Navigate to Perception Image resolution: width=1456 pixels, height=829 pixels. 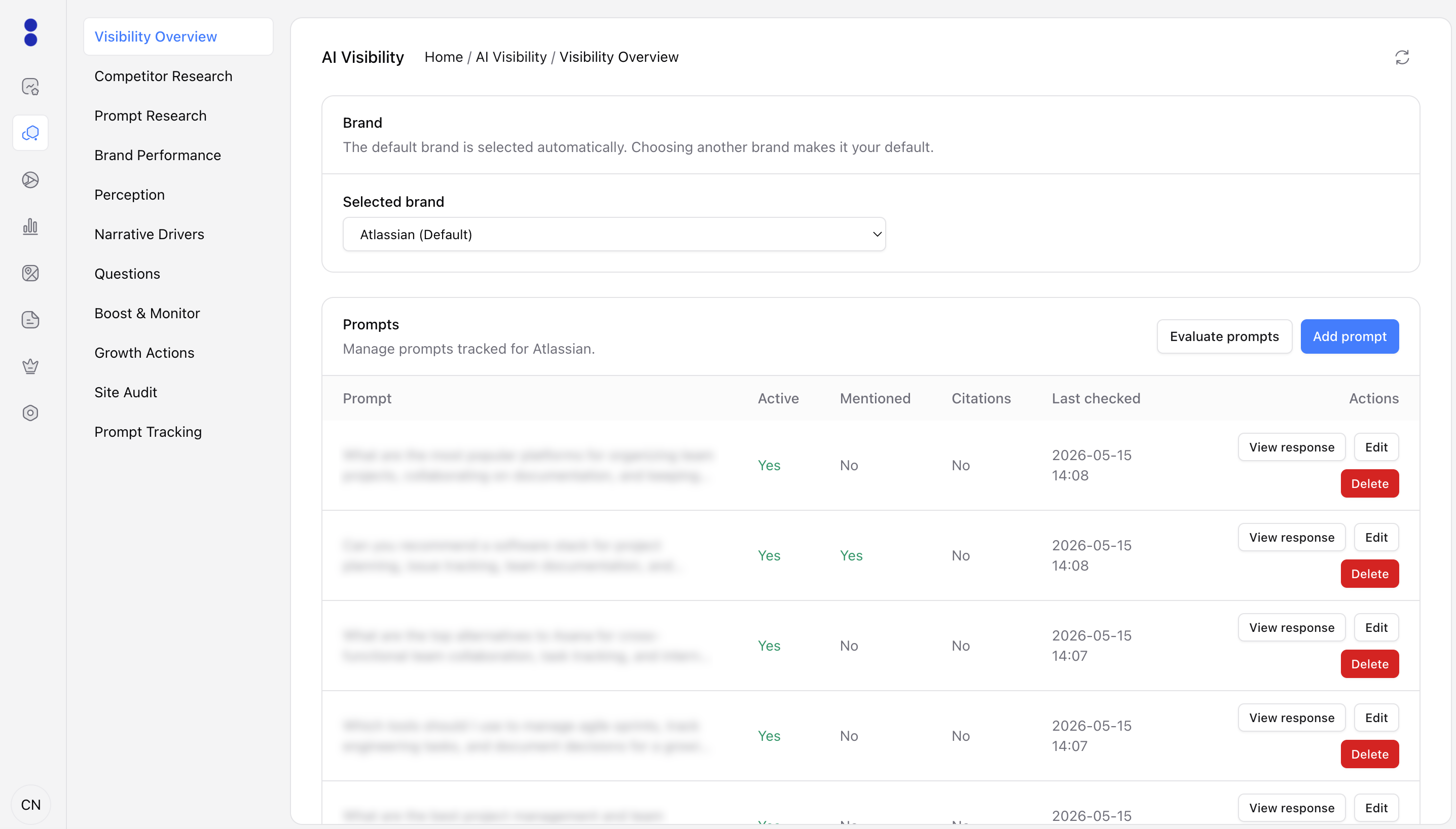(x=129, y=195)
